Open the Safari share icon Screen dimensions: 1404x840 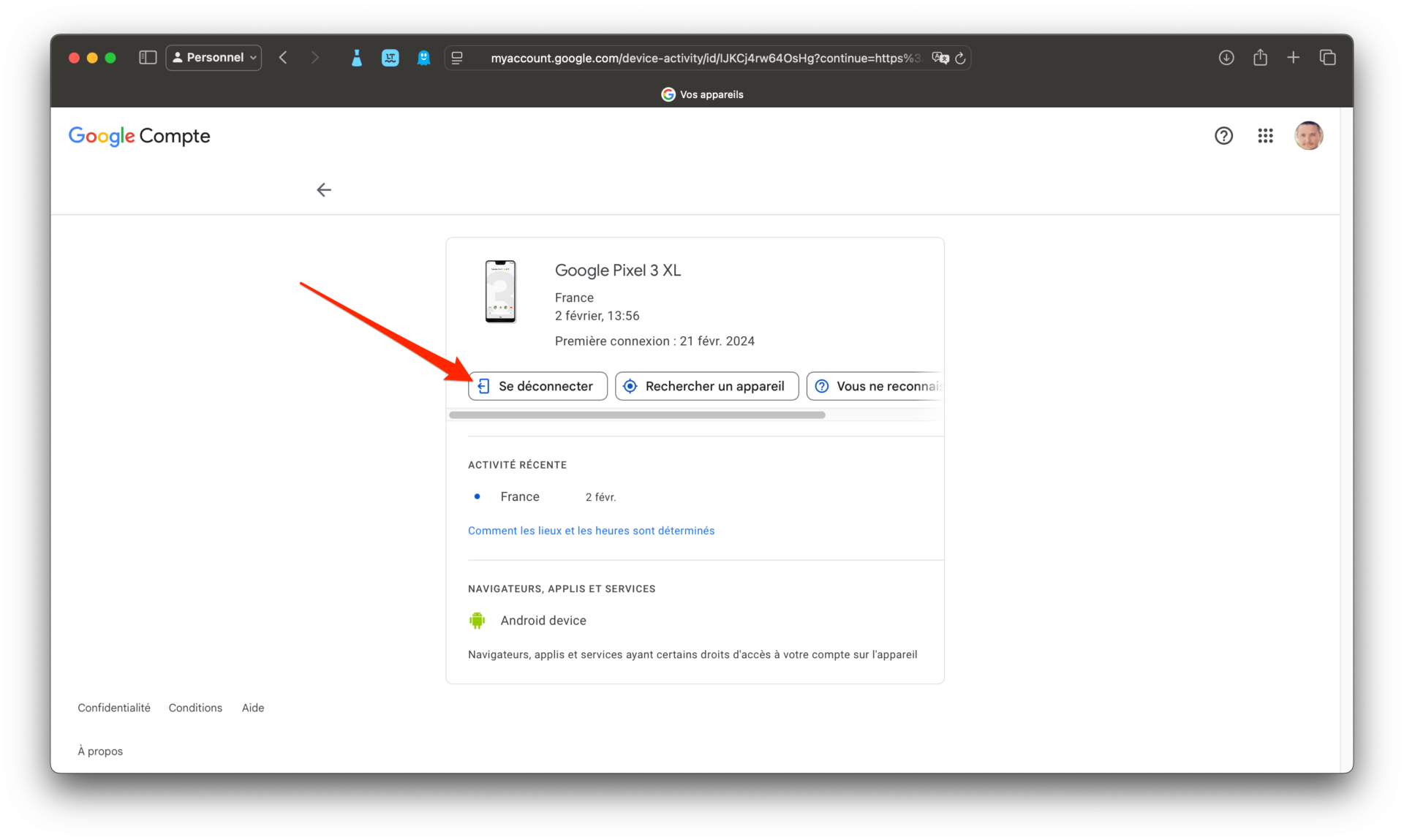[1260, 58]
